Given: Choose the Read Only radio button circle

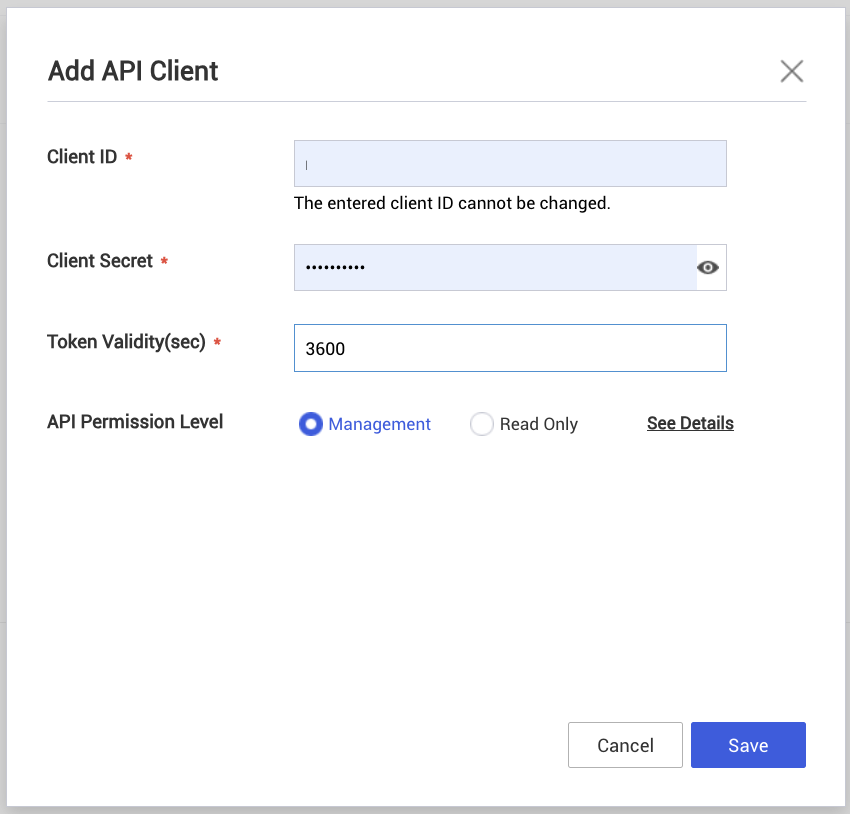Looking at the screenshot, I should click(x=482, y=424).
